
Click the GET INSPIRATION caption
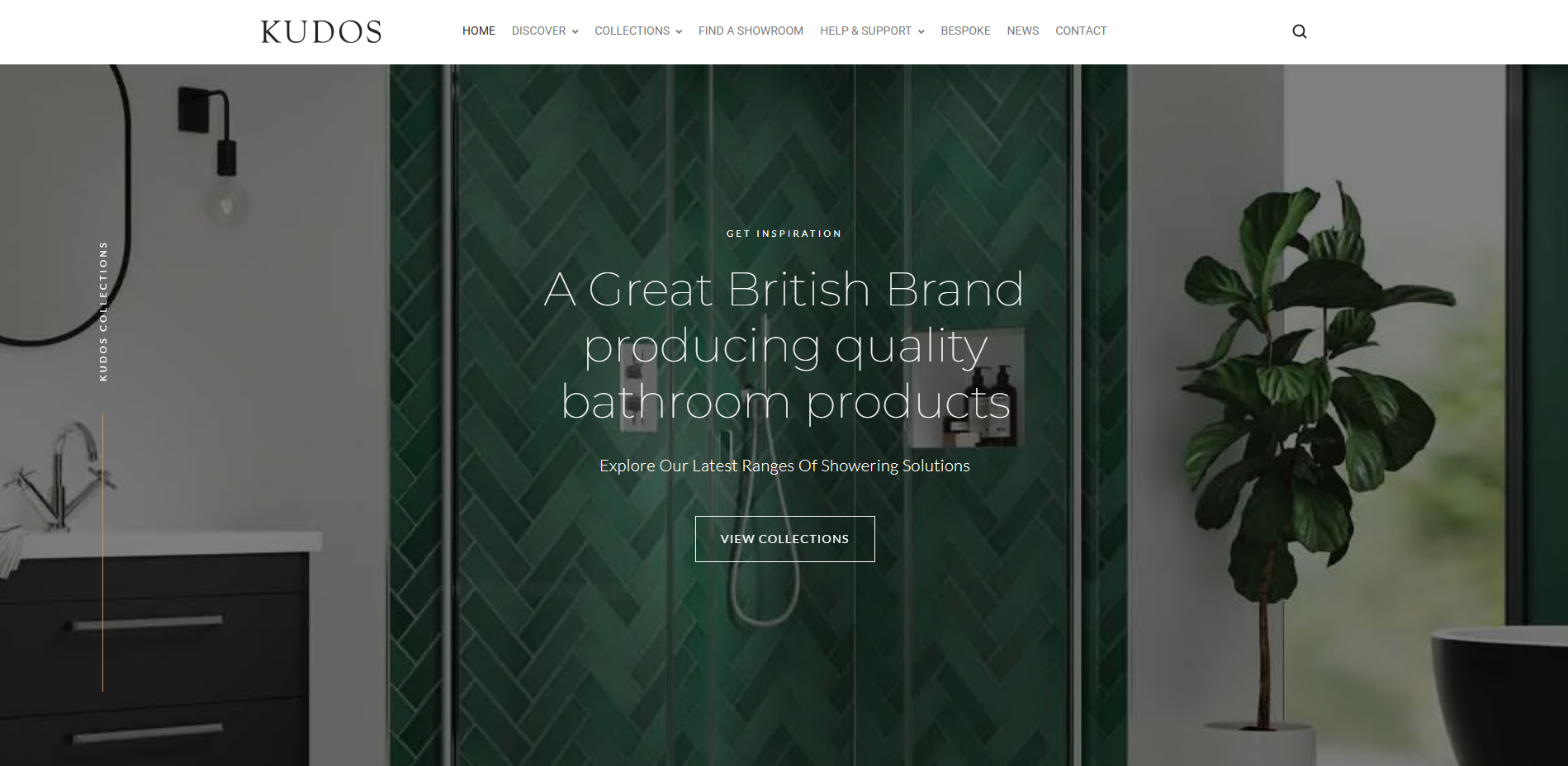(x=784, y=234)
